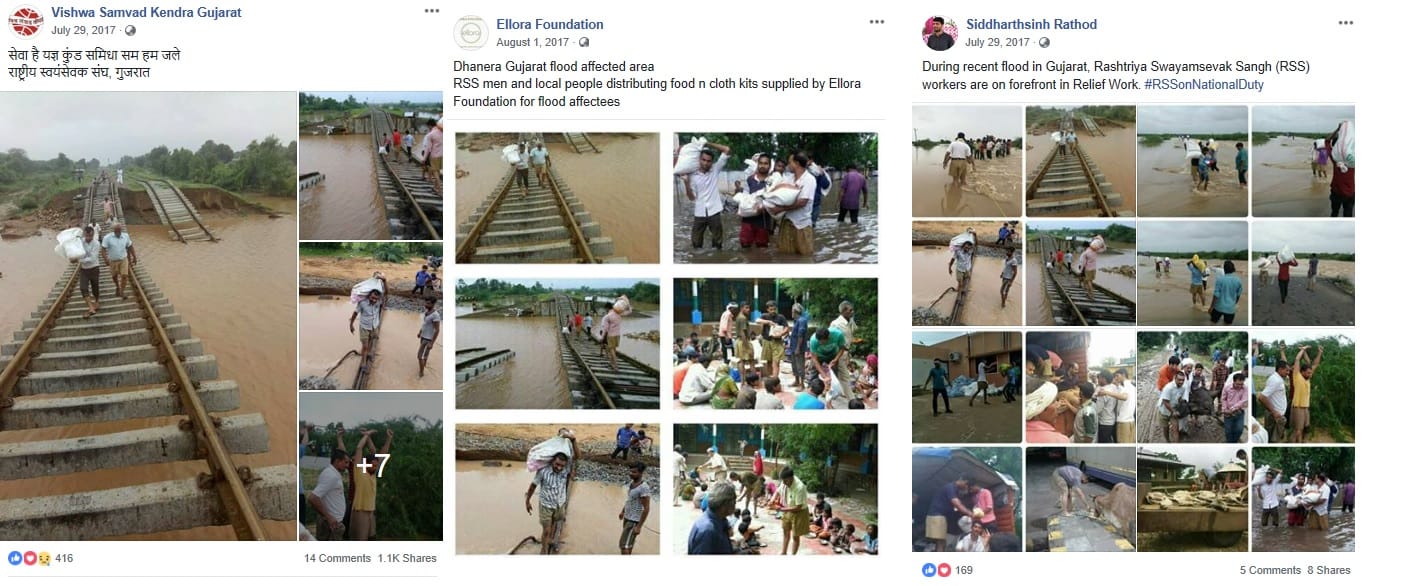
Task: Open Siddharthsinh Rathod's profile avatar
Action: pyautogui.click(x=939, y=32)
